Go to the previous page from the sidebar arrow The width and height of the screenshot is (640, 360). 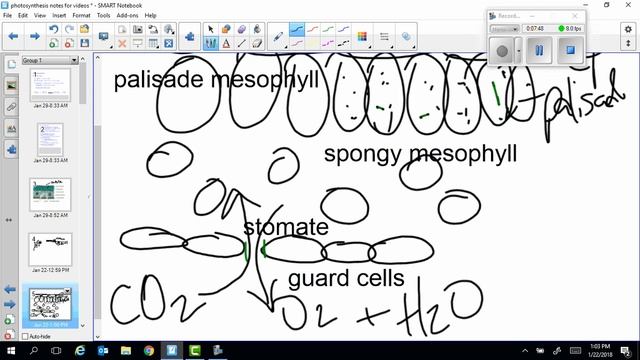click(x=10, y=290)
